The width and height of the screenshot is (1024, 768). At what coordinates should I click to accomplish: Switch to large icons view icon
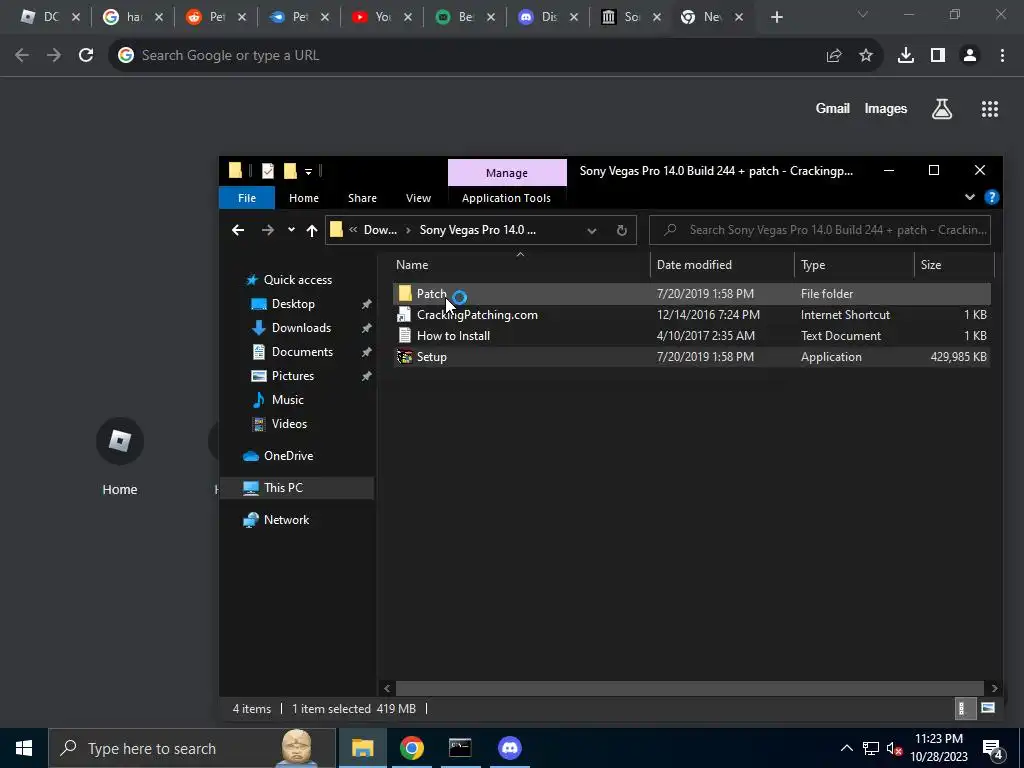coord(987,708)
